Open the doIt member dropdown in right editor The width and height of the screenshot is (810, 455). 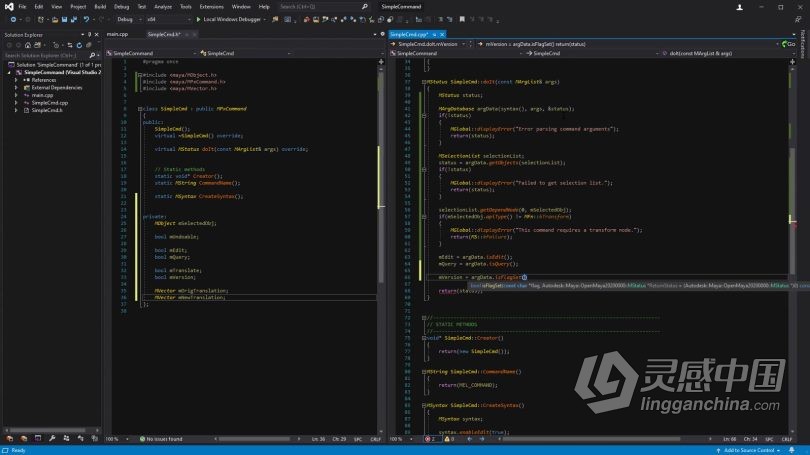point(725,53)
